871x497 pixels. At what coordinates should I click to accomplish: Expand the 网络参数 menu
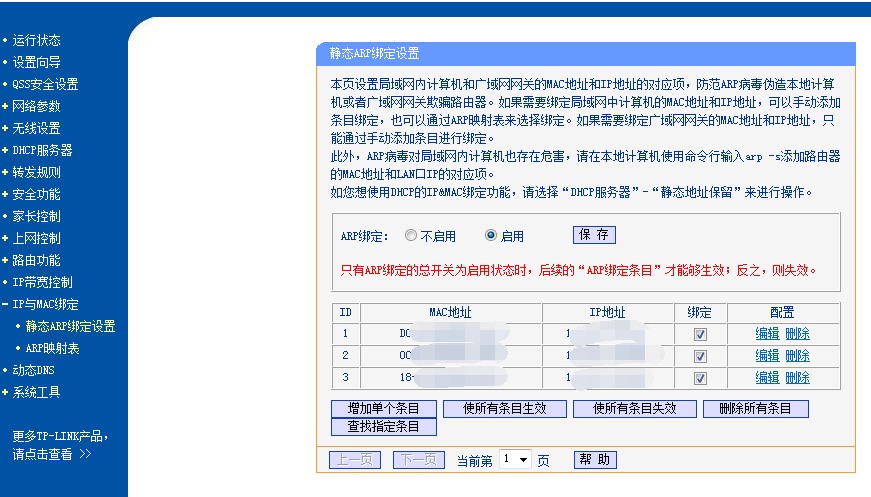36,106
